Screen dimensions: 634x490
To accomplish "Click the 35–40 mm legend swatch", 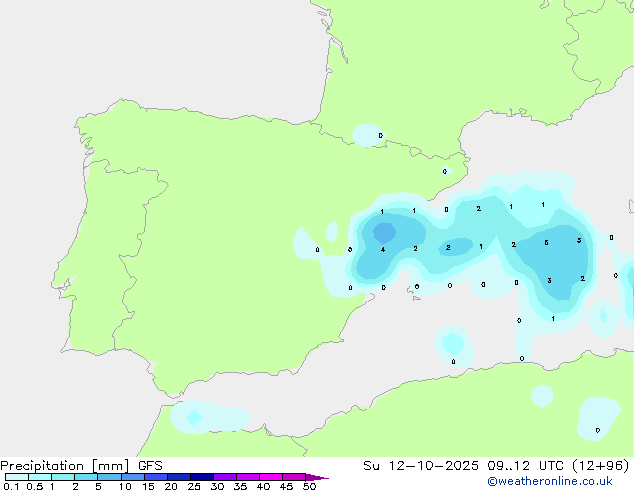I will coord(248,477).
